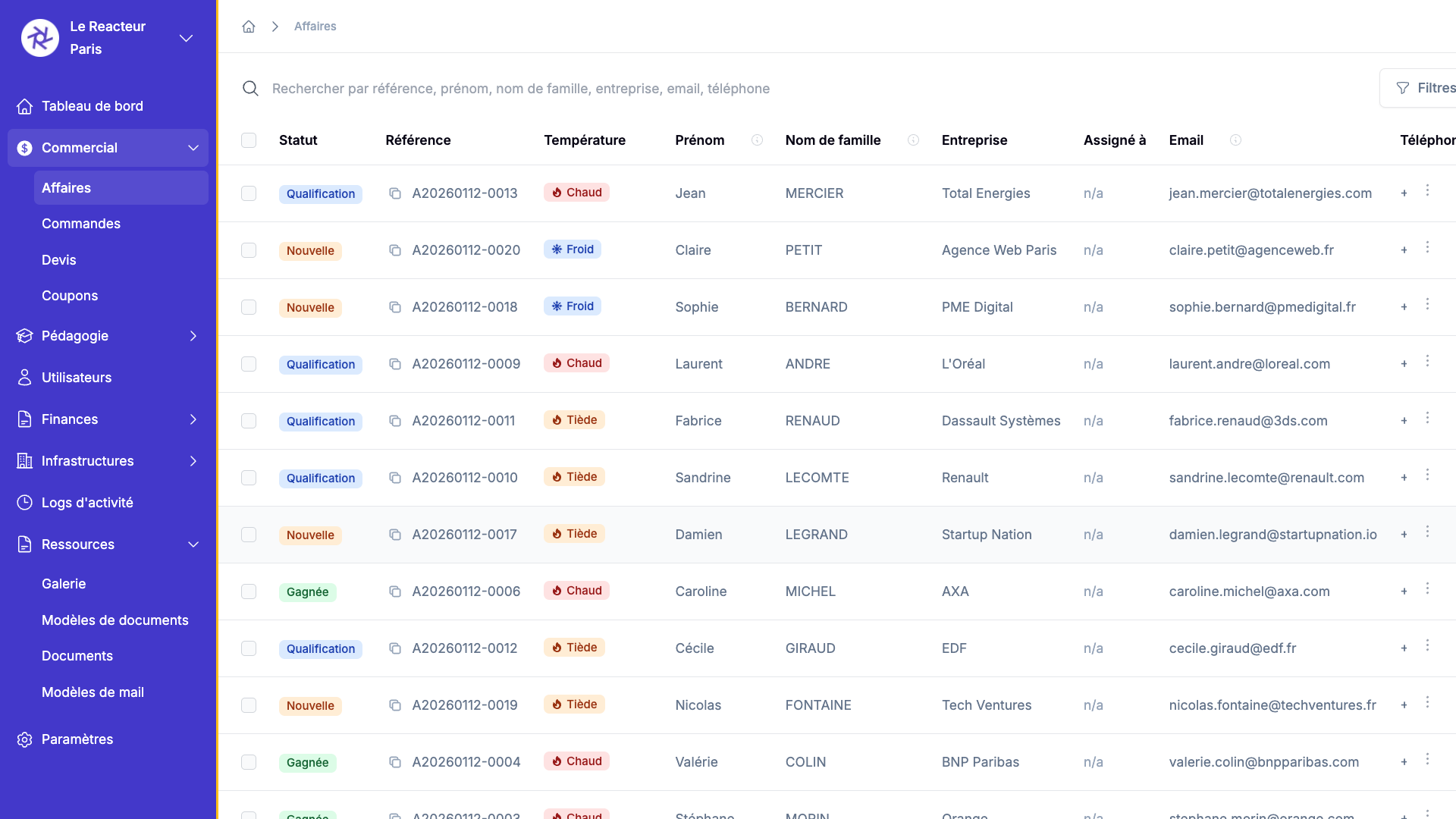Open the Tableau de bord dashboard icon
The height and width of the screenshot is (819, 1456).
25,106
